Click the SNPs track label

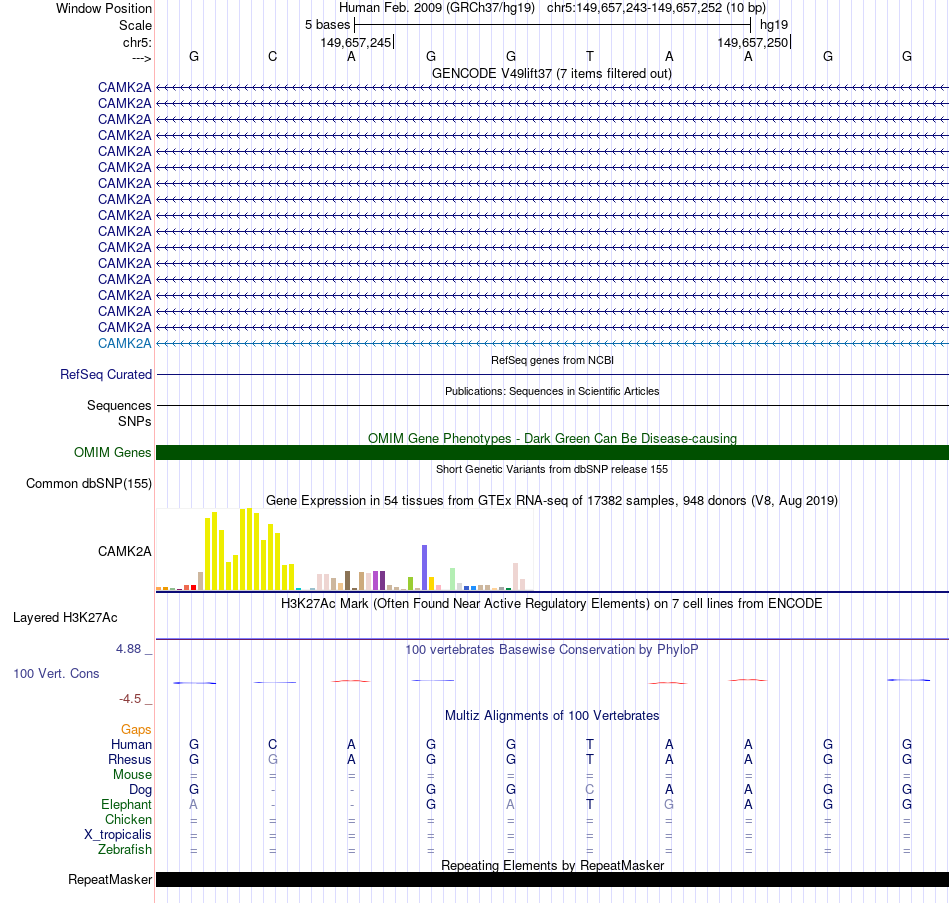135,421
